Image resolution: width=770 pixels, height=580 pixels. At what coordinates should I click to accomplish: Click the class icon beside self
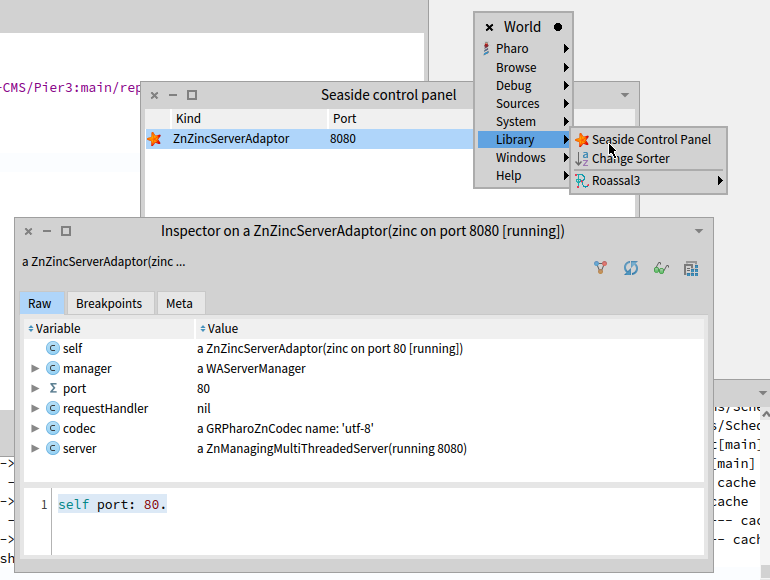53,348
